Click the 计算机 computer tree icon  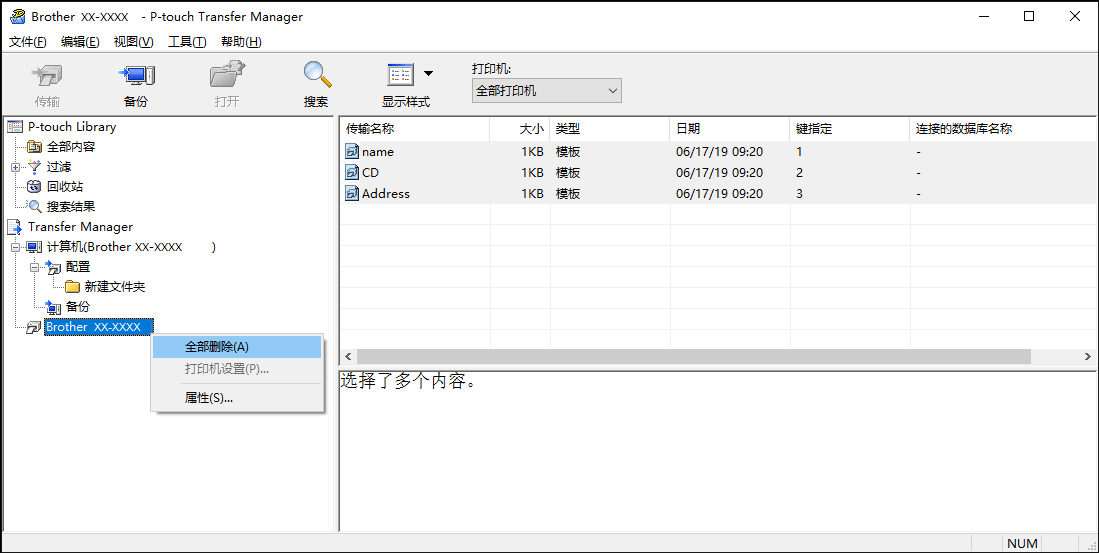[34, 247]
